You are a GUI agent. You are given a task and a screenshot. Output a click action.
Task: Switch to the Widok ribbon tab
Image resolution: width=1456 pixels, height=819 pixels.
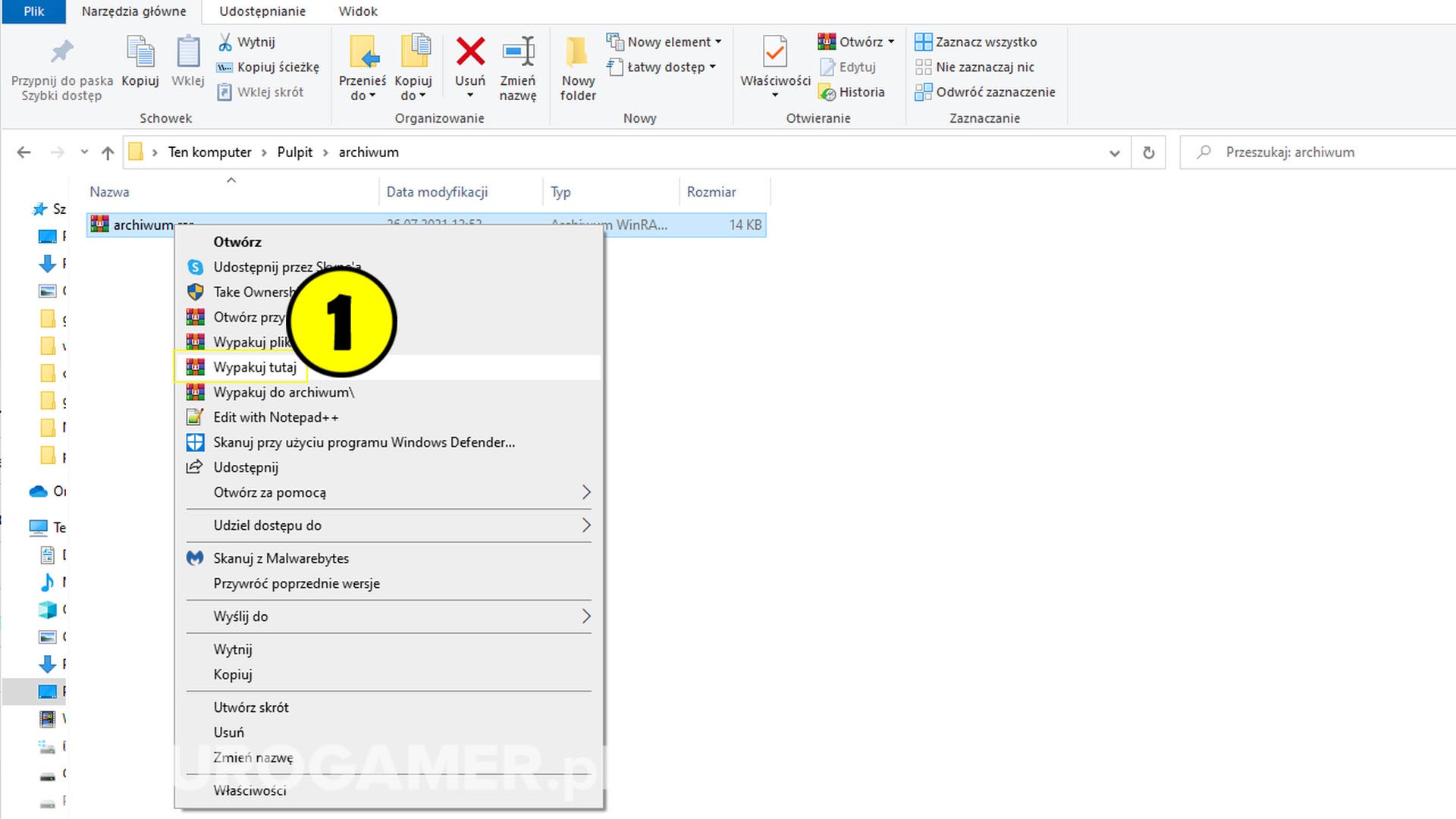358,11
